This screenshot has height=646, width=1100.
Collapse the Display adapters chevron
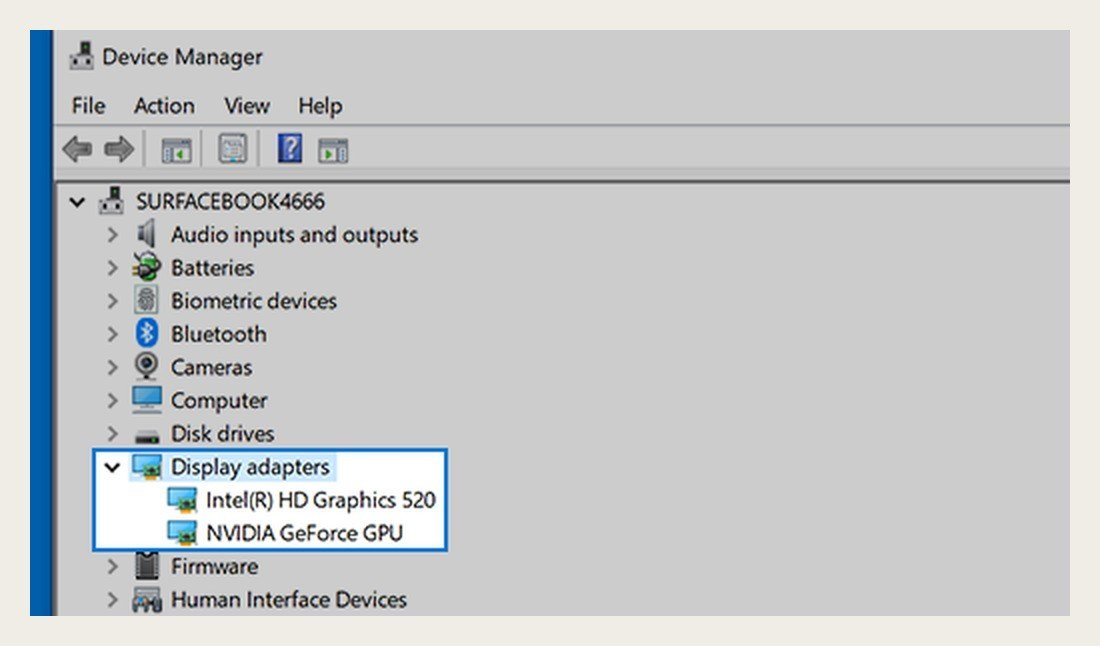112,467
